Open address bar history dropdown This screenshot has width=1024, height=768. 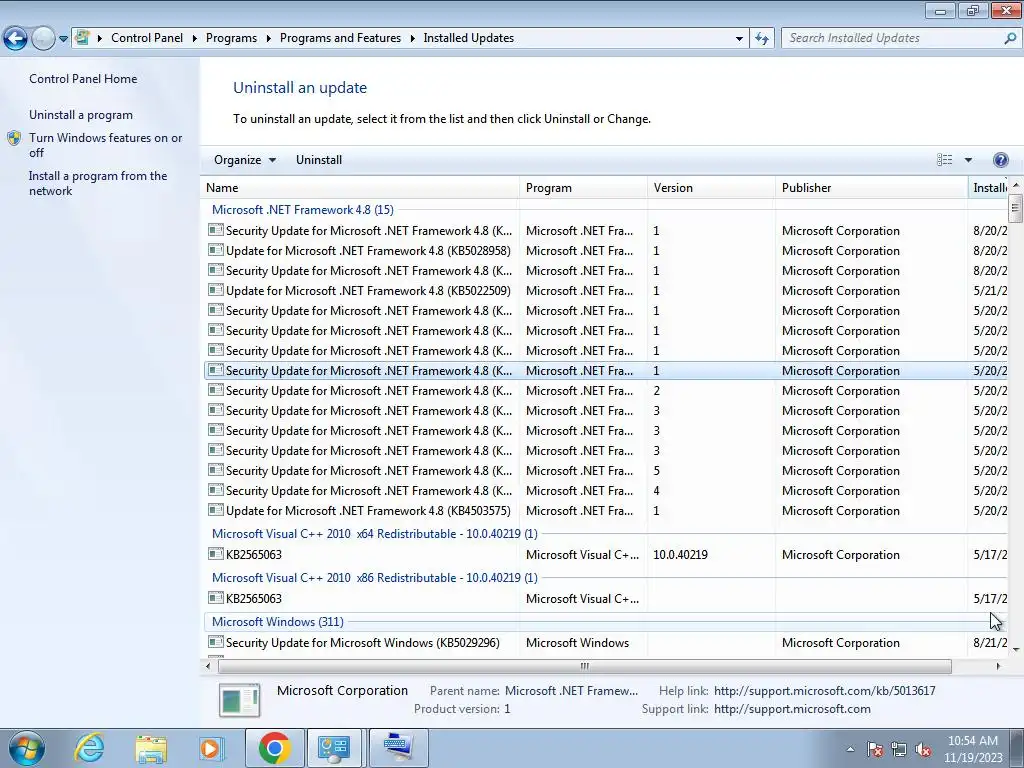pos(739,39)
